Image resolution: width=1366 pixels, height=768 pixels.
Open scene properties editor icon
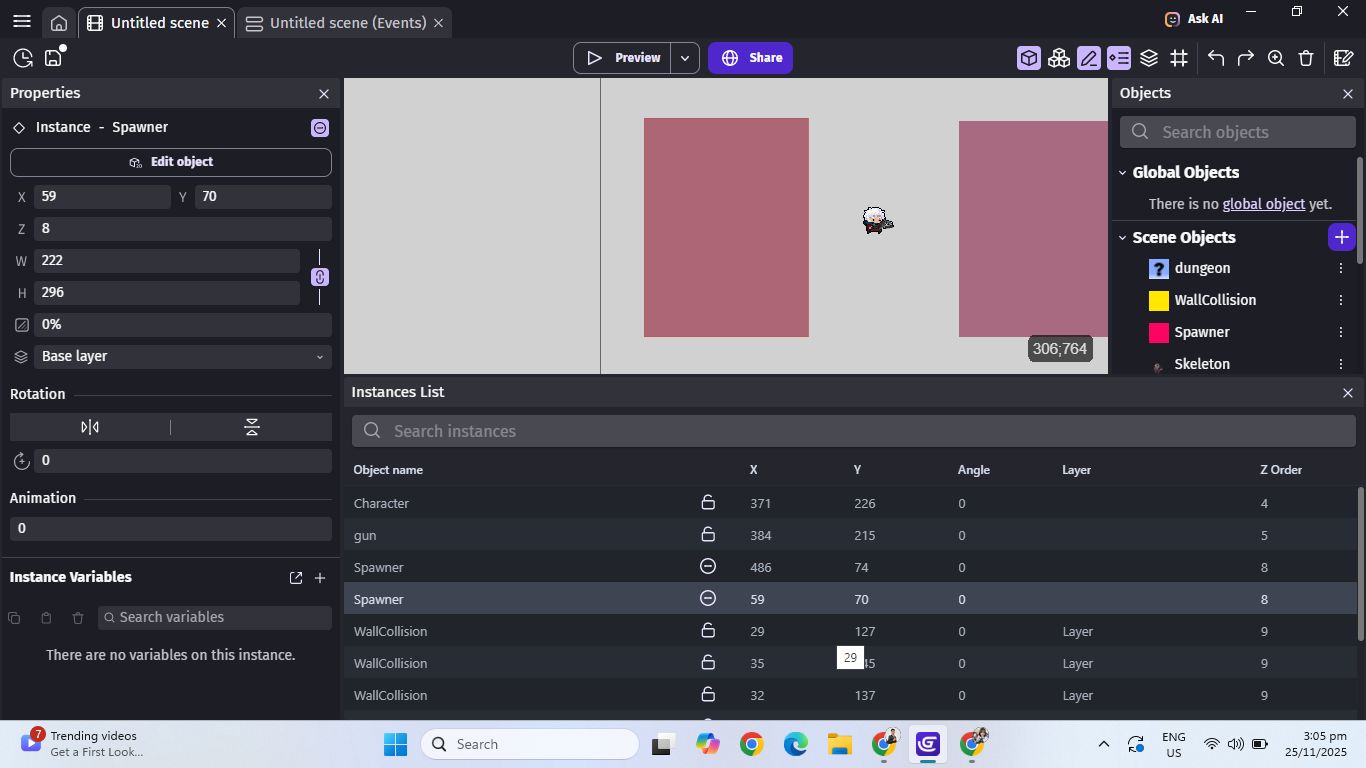point(1344,58)
